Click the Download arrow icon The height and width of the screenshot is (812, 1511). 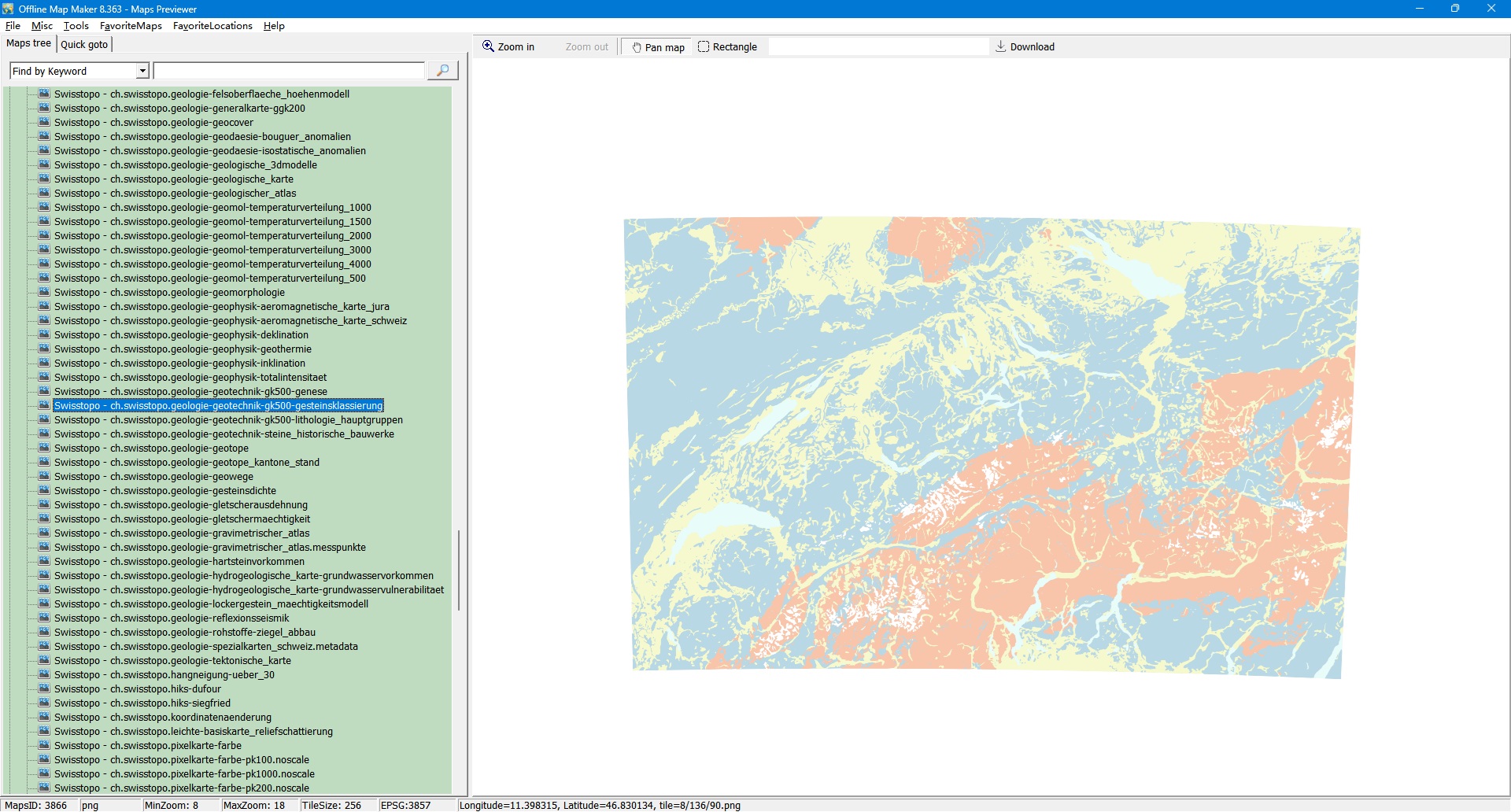click(x=1000, y=46)
